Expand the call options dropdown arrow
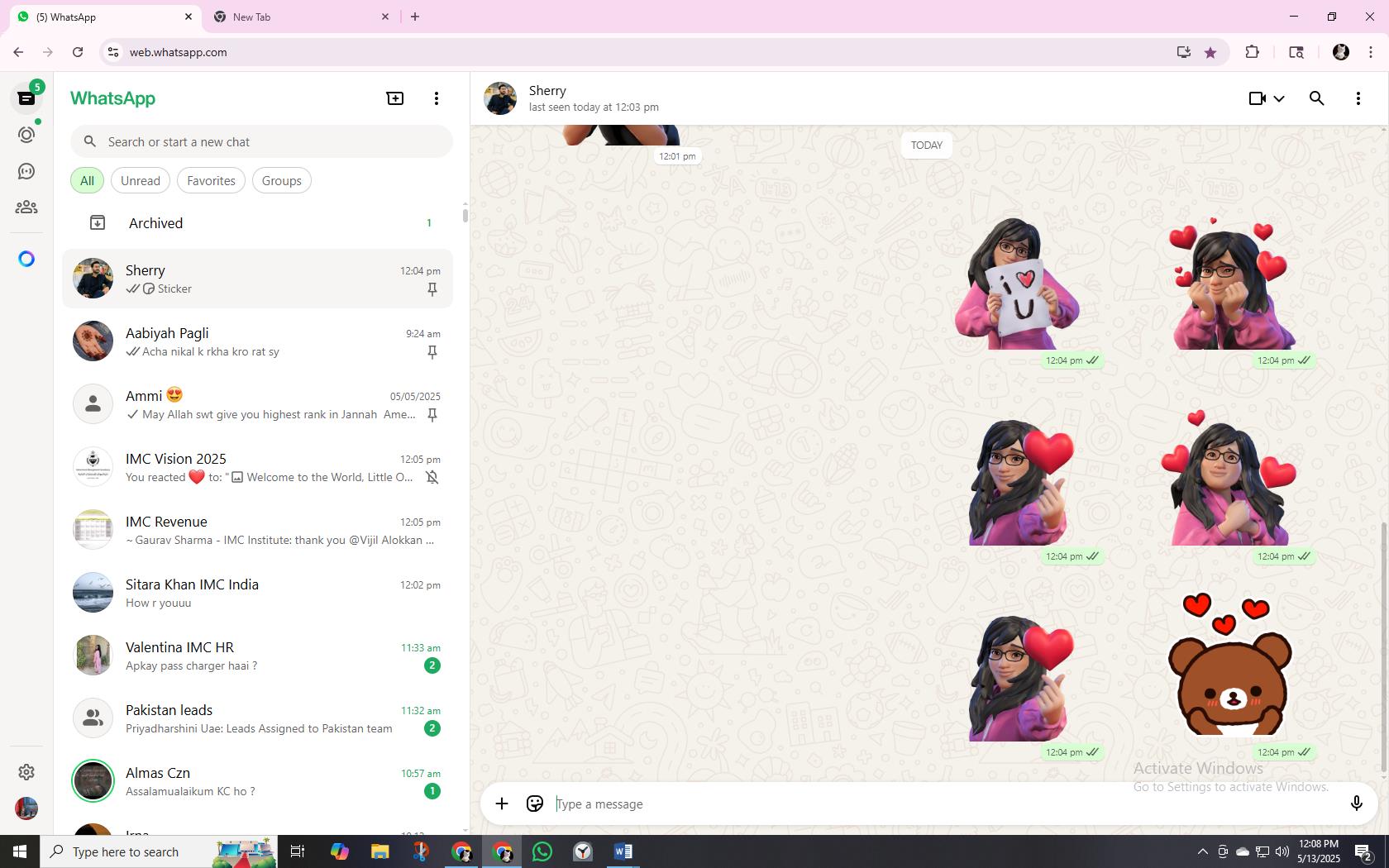The height and width of the screenshot is (868, 1389). (1279, 98)
